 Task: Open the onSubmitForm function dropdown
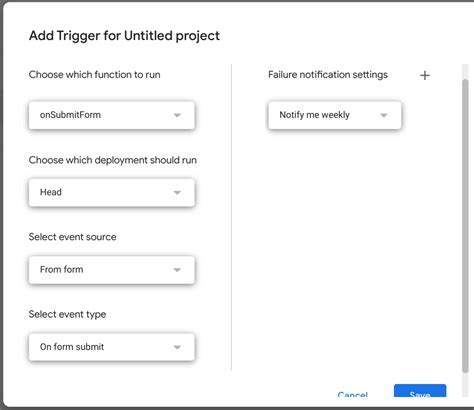[x=112, y=115]
